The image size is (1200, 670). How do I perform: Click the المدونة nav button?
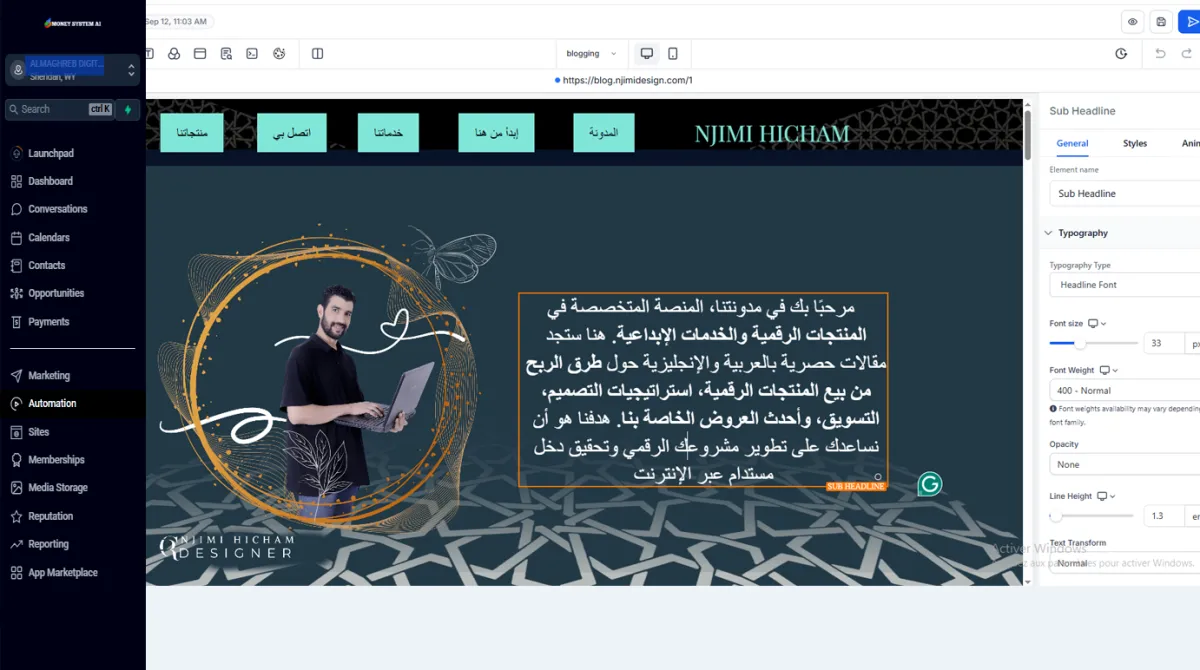pos(604,132)
